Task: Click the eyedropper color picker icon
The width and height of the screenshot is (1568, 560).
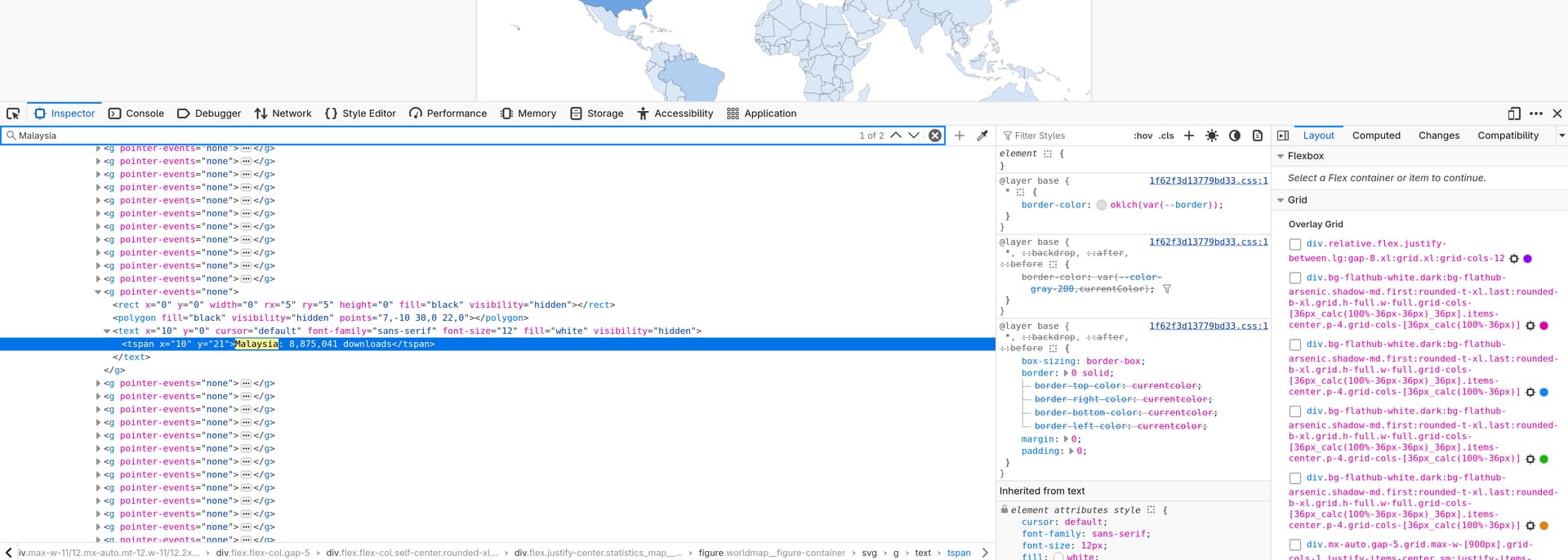Action: [x=982, y=136]
